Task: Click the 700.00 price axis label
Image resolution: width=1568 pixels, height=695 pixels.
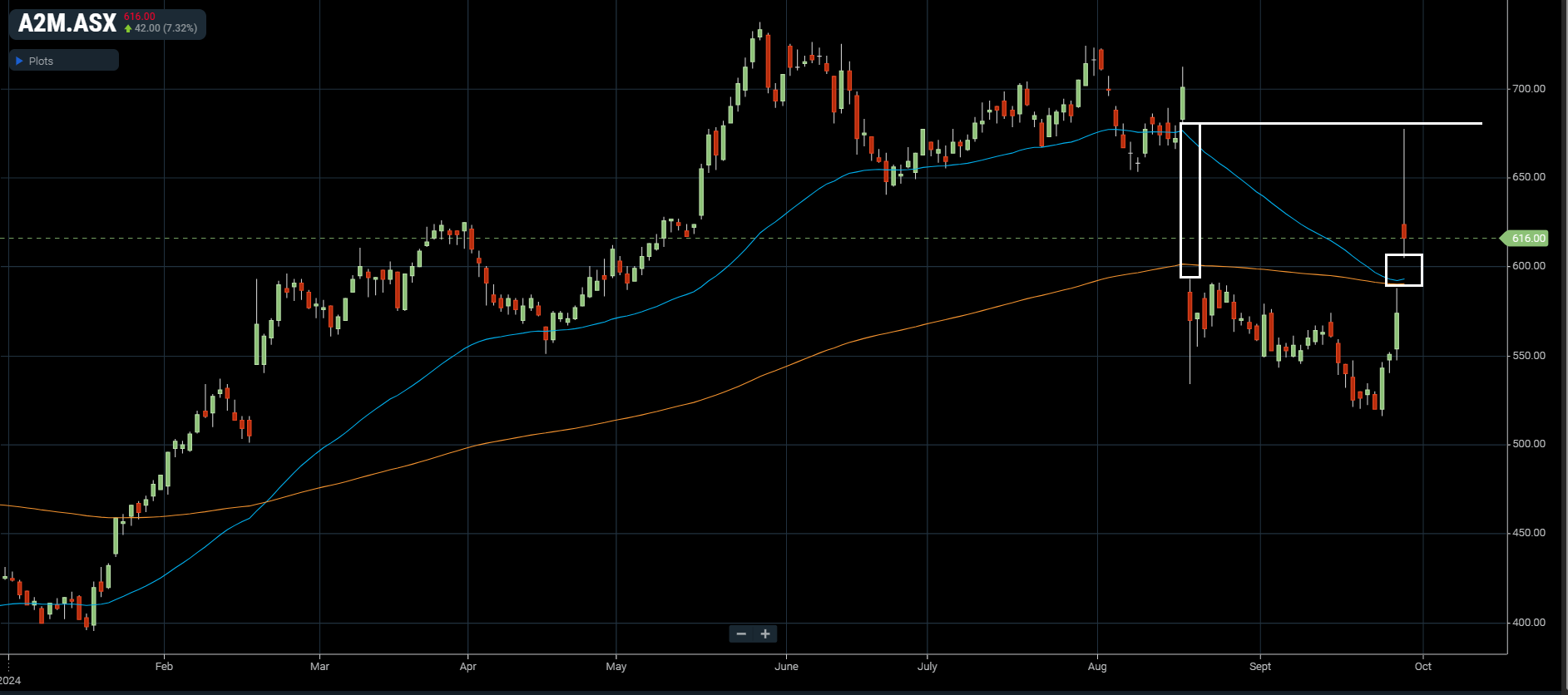Action: click(x=1529, y=89)
